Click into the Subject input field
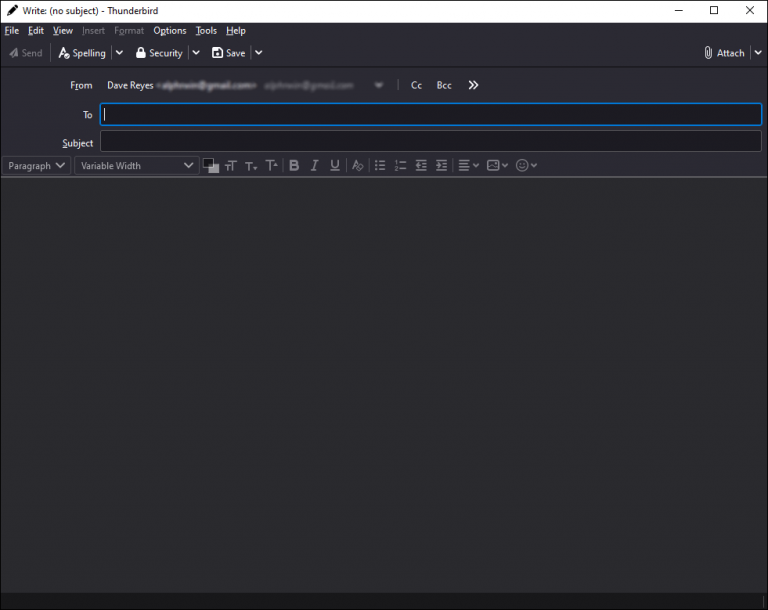 (430, 142)
